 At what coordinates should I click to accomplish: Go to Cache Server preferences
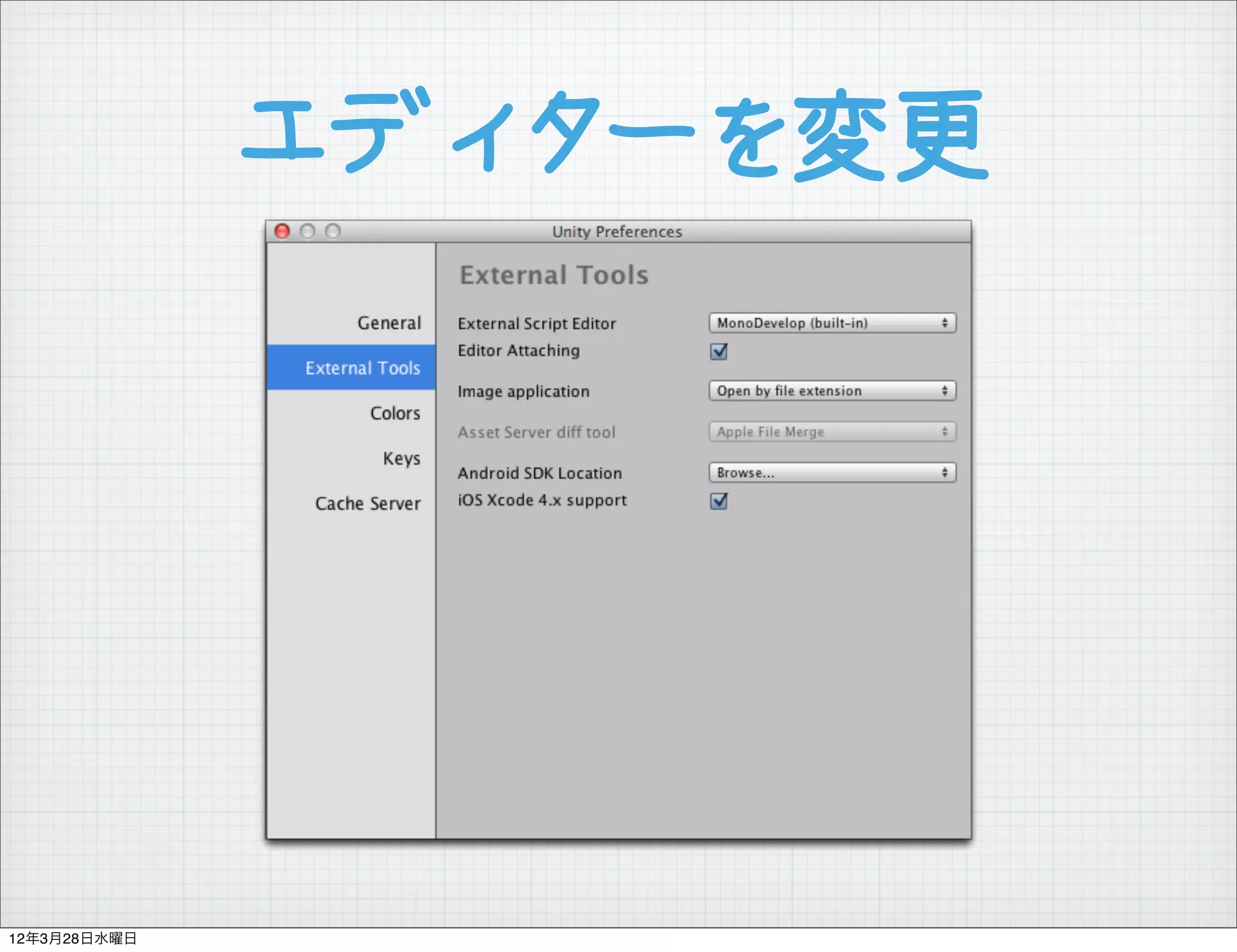click(368, 504)
